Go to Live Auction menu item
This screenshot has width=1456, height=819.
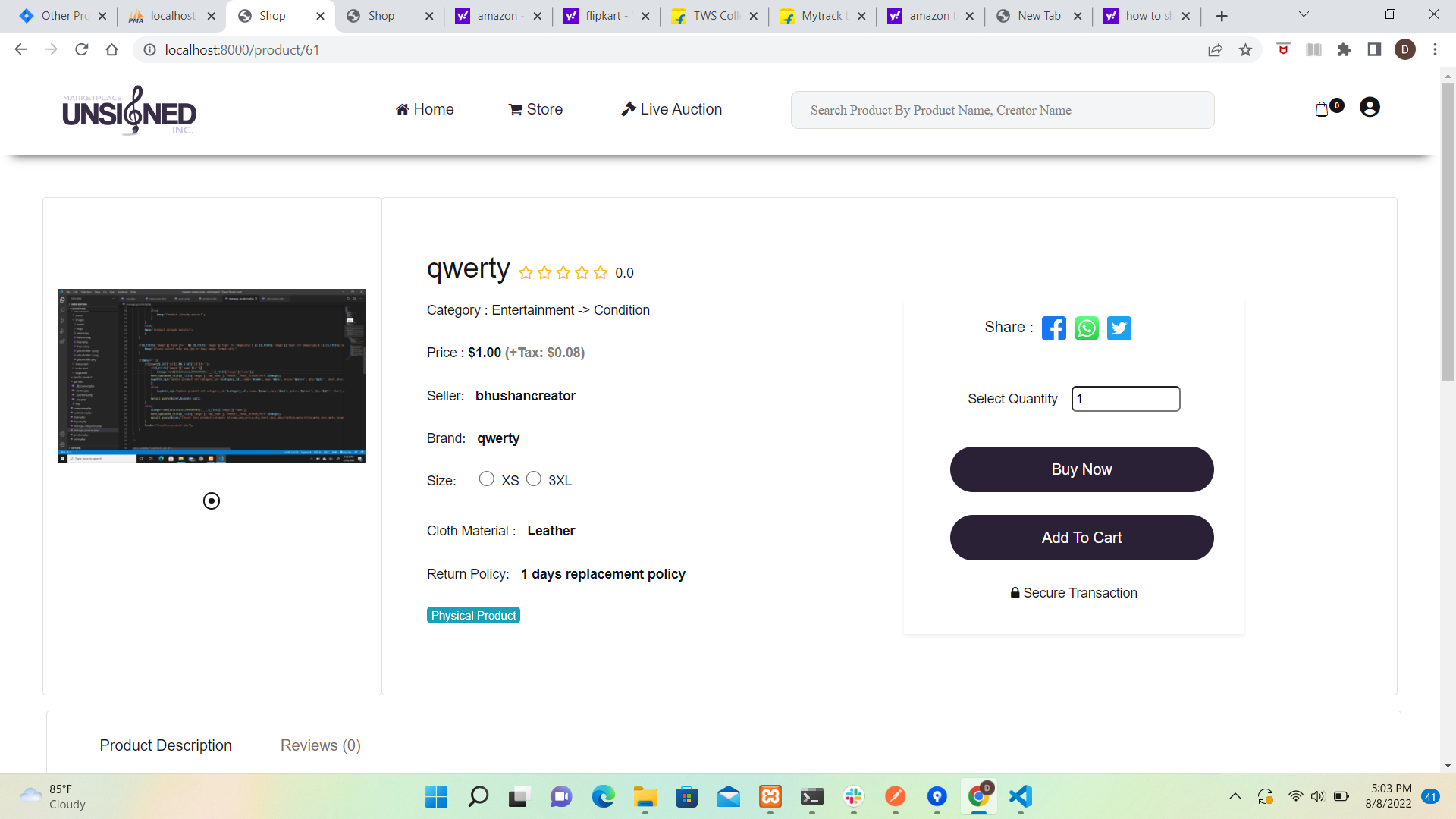click(x=671, y=109)
